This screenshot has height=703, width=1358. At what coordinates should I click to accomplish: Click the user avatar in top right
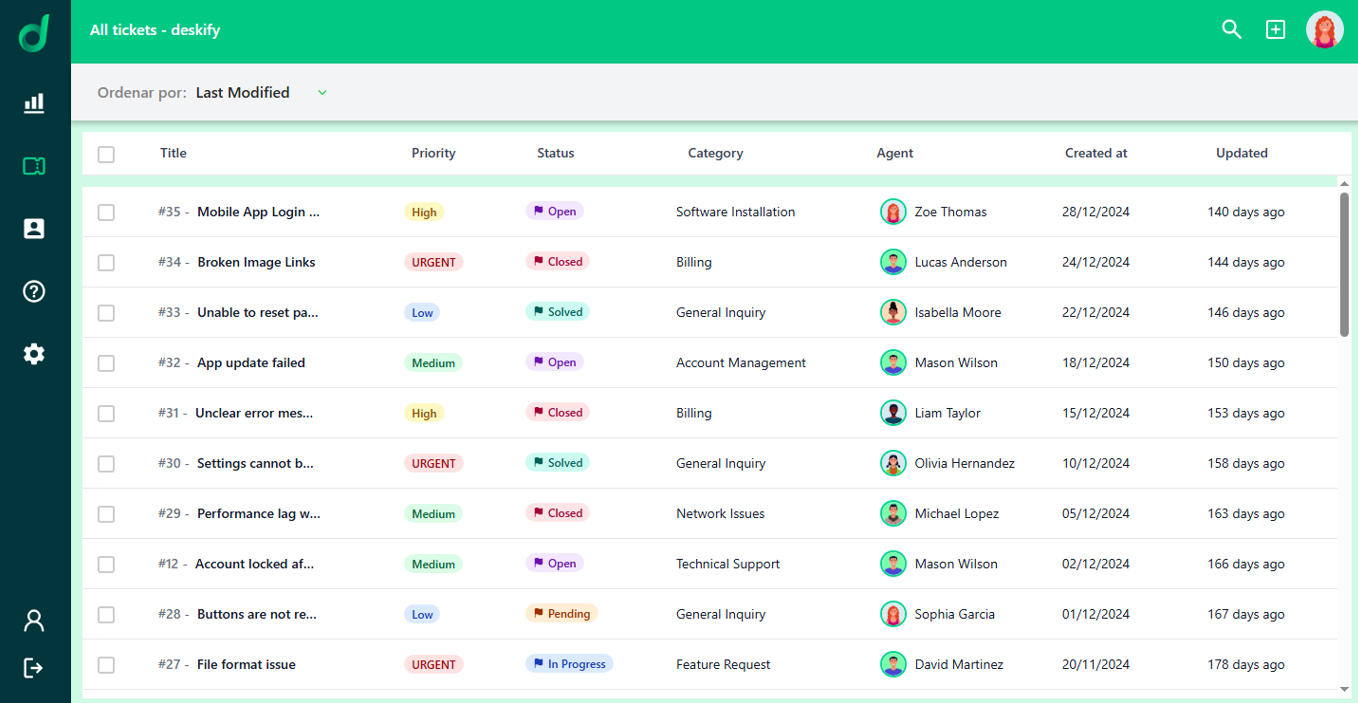pos(1324,30)
